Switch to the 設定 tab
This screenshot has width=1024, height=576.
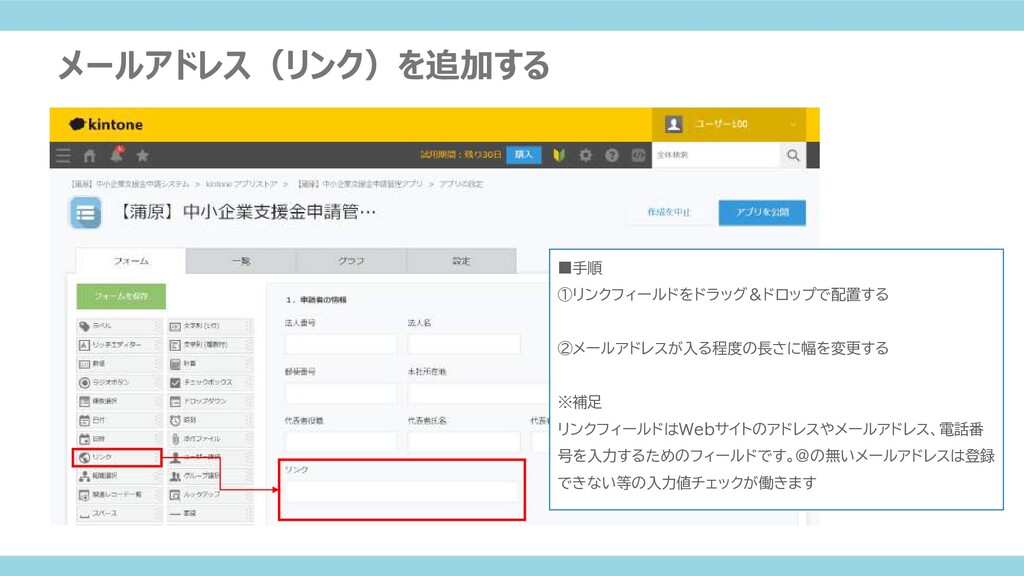(461, 261)
